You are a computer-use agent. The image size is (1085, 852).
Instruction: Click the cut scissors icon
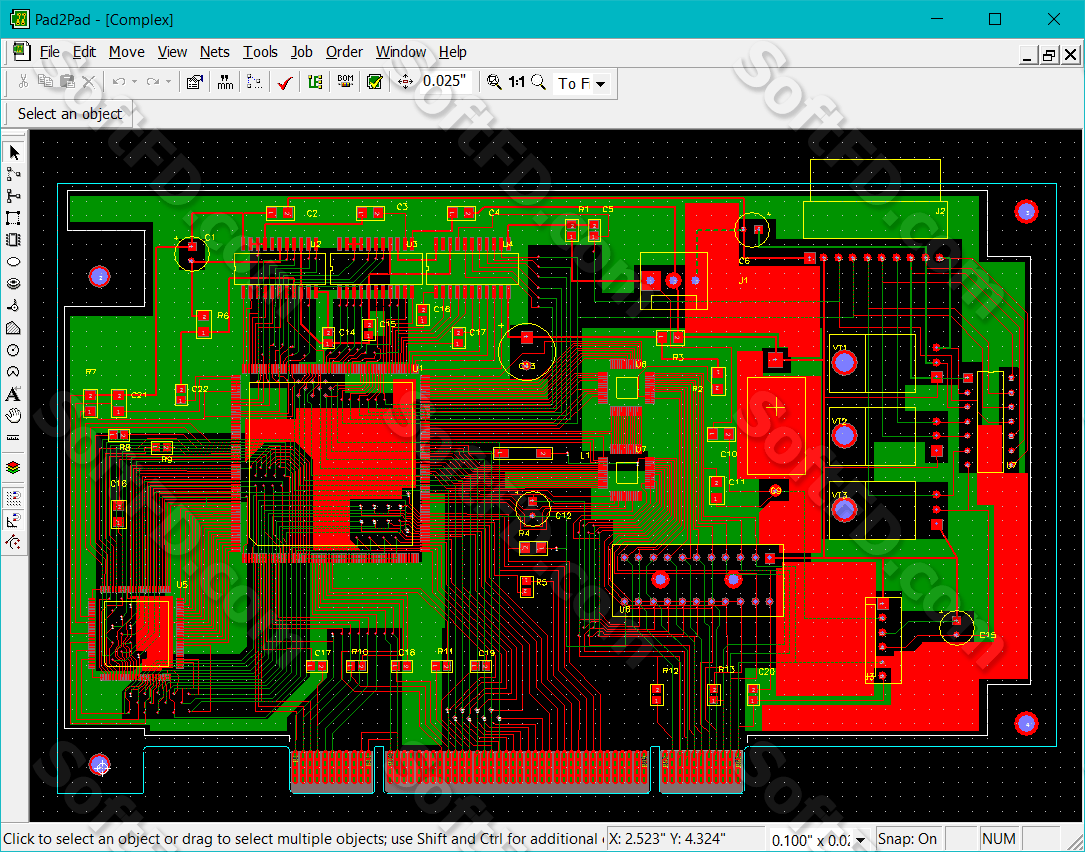[23, 82]
